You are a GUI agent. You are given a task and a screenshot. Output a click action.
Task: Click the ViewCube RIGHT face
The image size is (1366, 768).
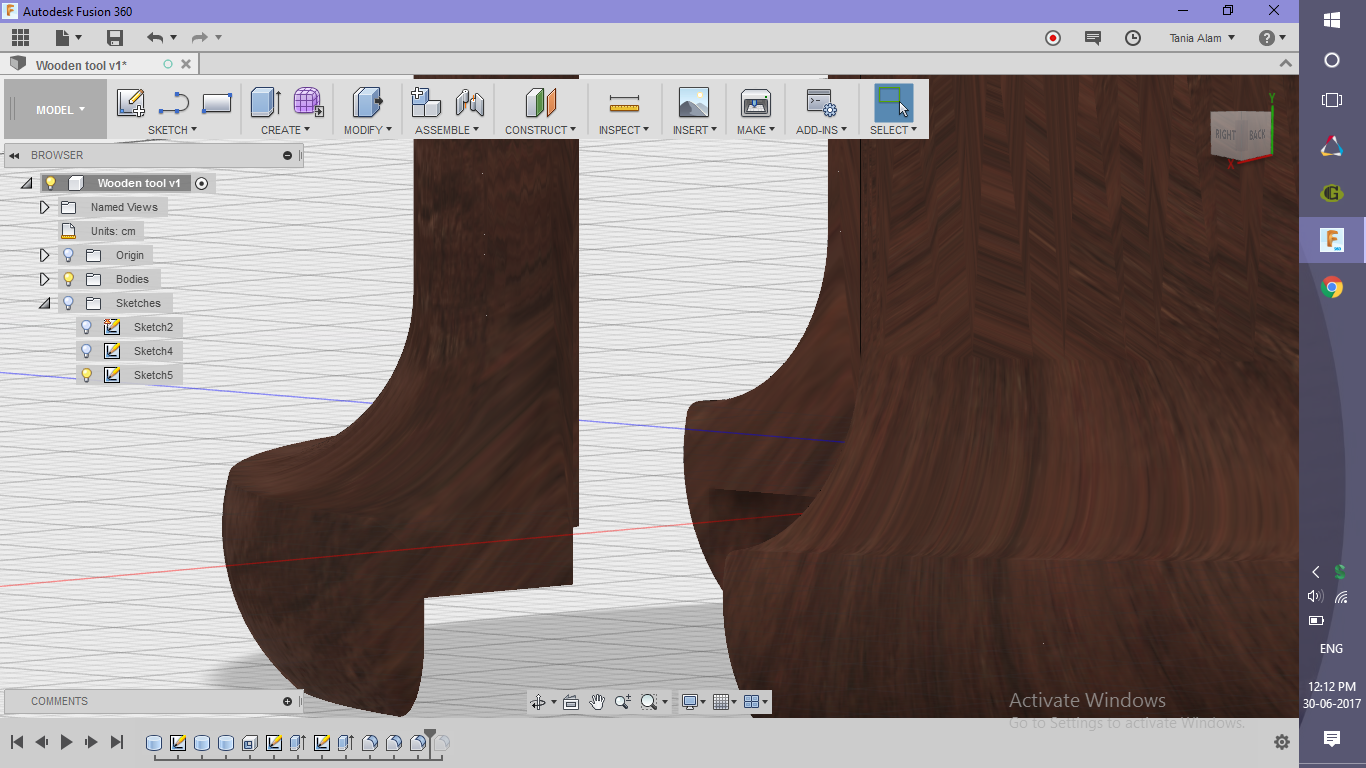pos(1225,135)
